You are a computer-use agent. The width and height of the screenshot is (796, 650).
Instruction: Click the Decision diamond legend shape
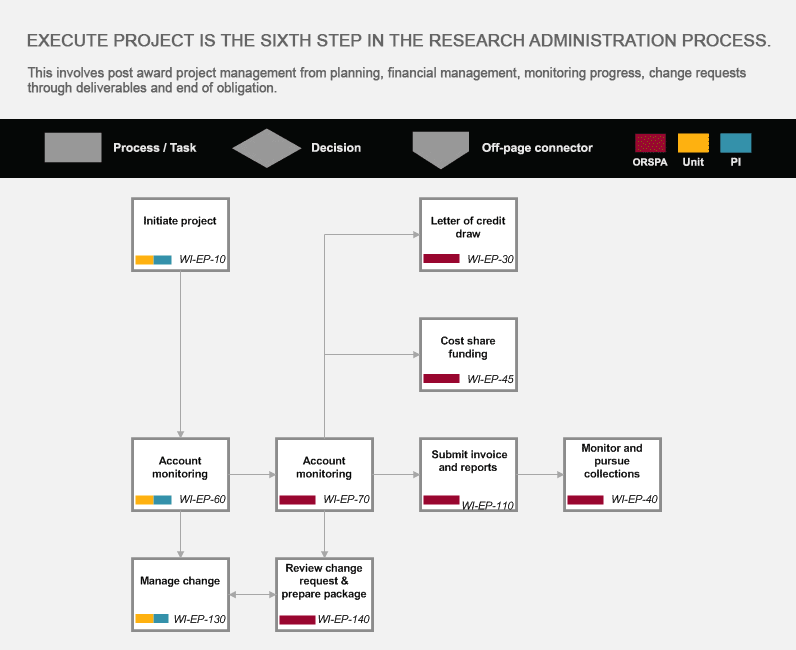pos(267,148)
